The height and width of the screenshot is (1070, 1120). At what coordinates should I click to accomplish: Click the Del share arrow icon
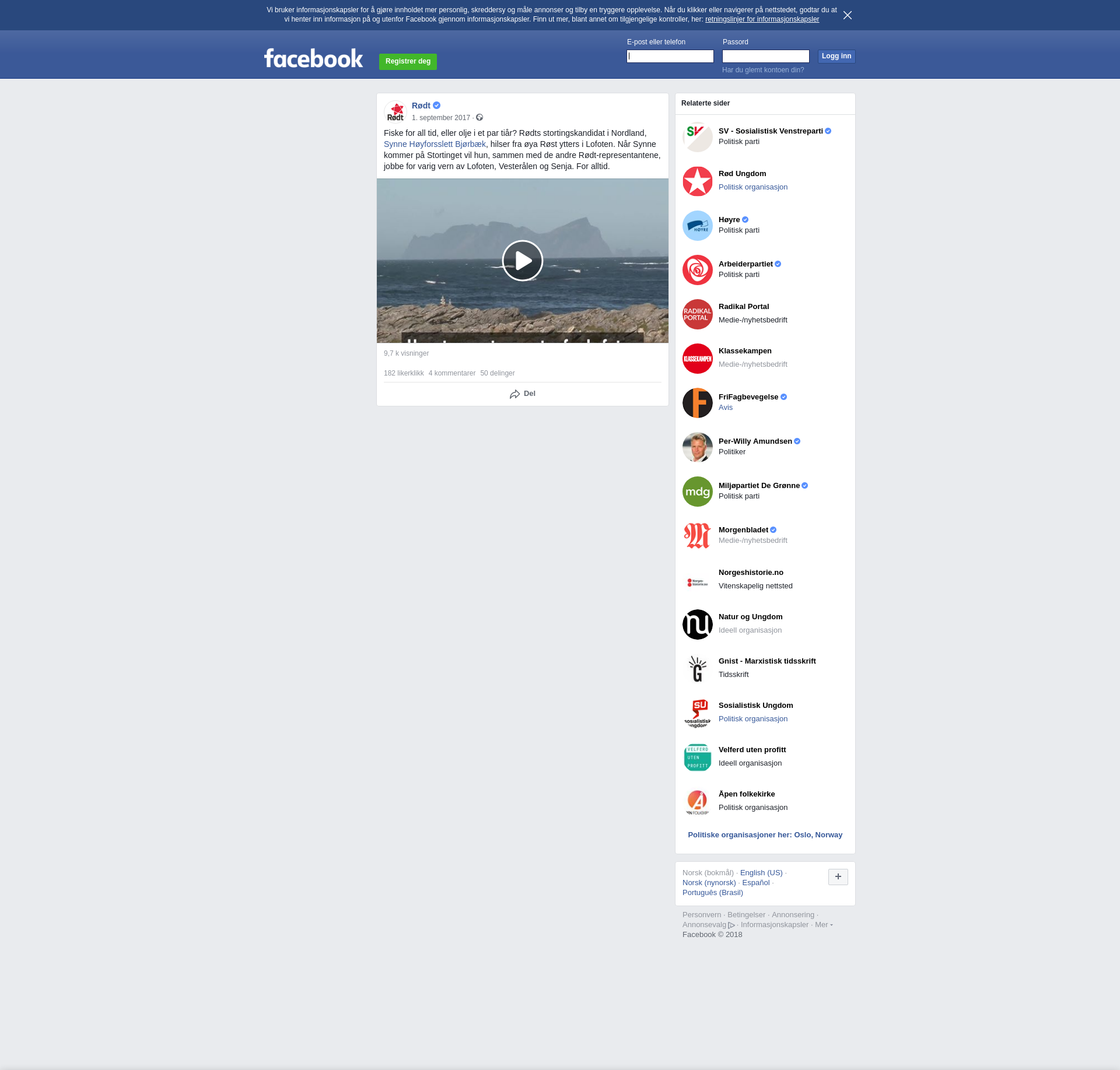(514, 394)
